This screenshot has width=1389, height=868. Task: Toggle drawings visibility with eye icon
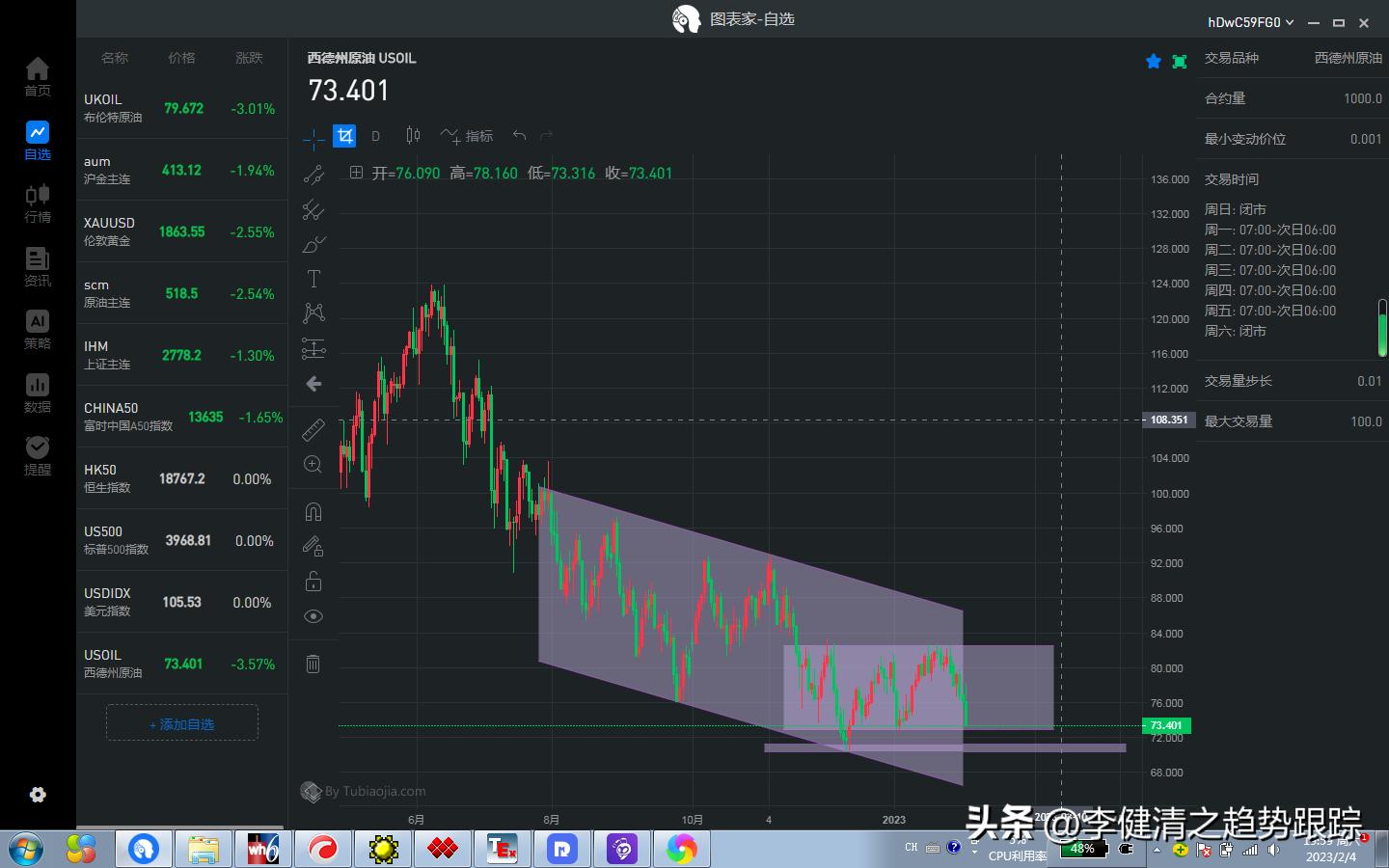313,616
